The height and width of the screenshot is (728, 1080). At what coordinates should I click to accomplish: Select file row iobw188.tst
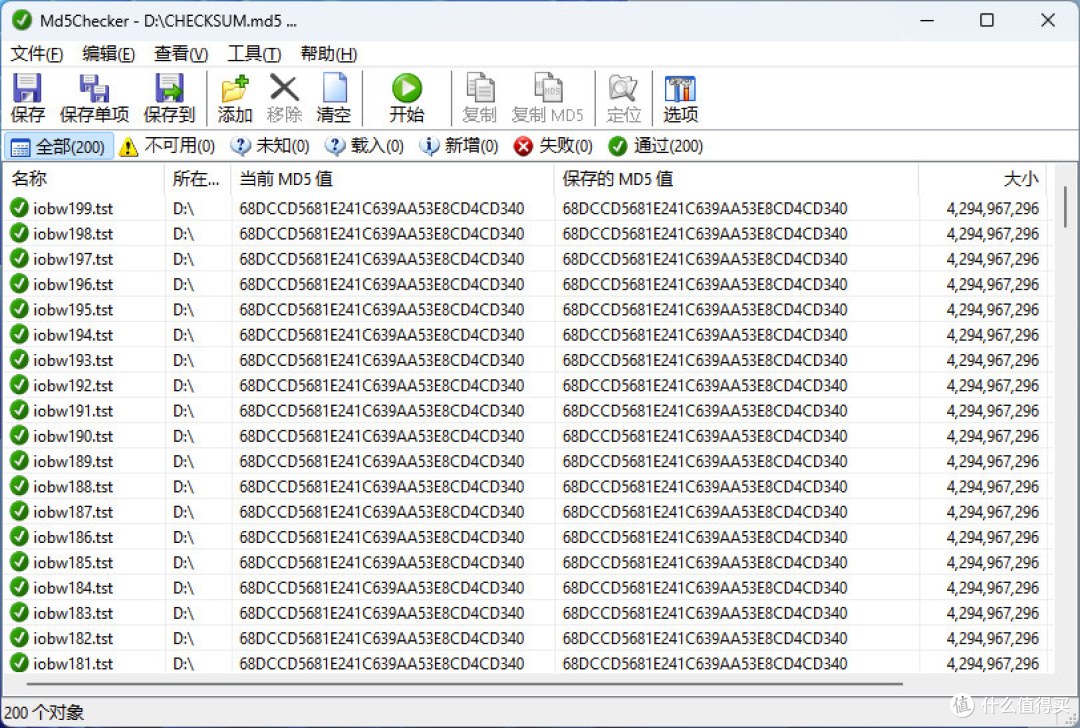point(528,486)
